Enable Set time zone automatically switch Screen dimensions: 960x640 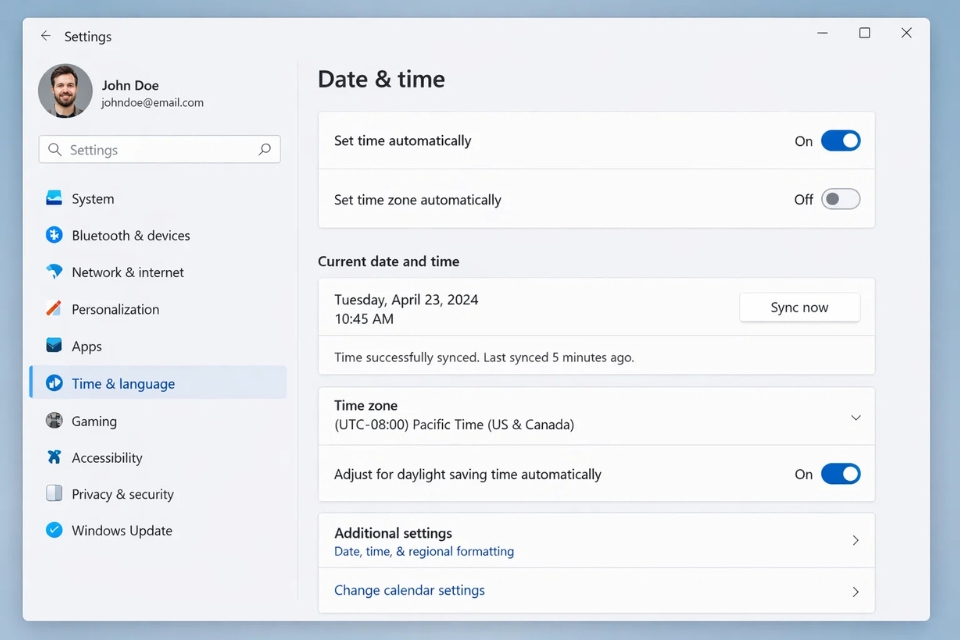pyautogui.click(x=840, y=199)
